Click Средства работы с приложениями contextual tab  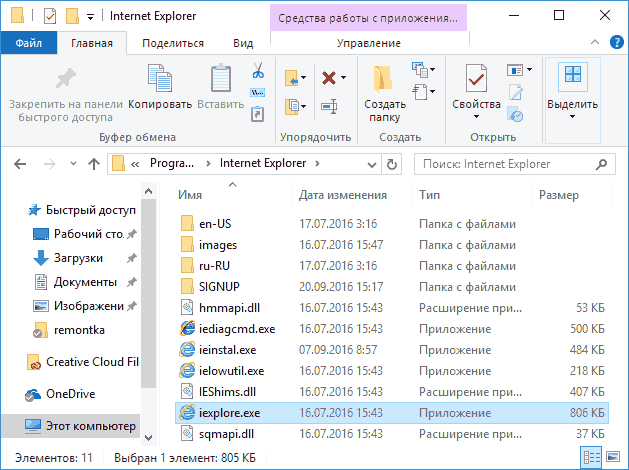click(x=368, y=18)
